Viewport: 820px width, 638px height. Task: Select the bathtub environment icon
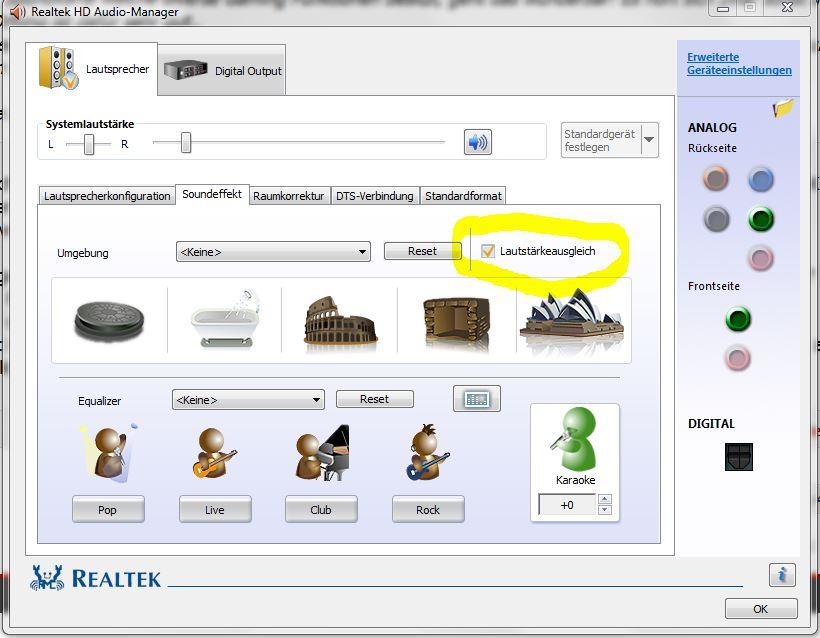pos(225,318)
